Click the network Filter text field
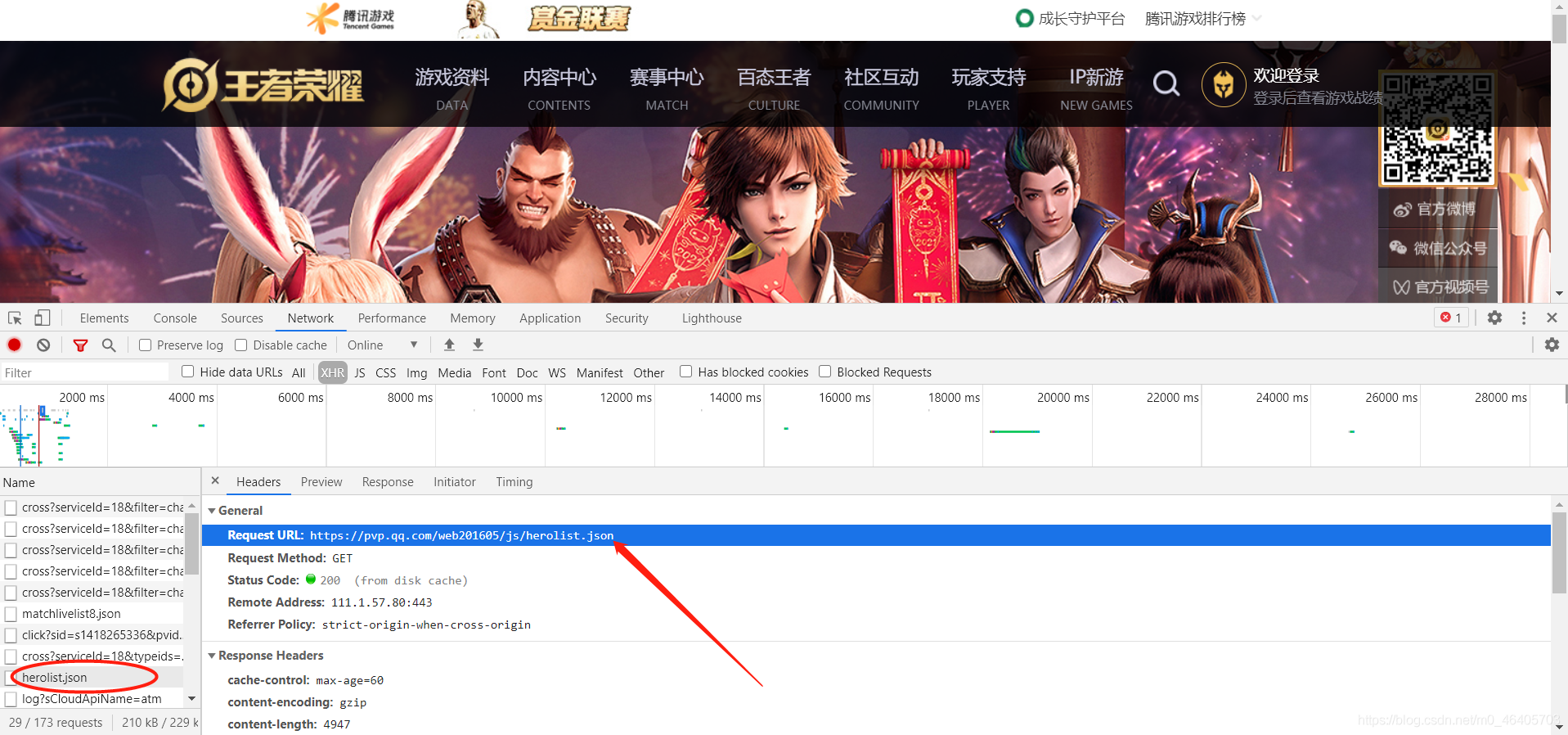The width and height of the screenshot is (1568, 735). [x=85, y=372]
